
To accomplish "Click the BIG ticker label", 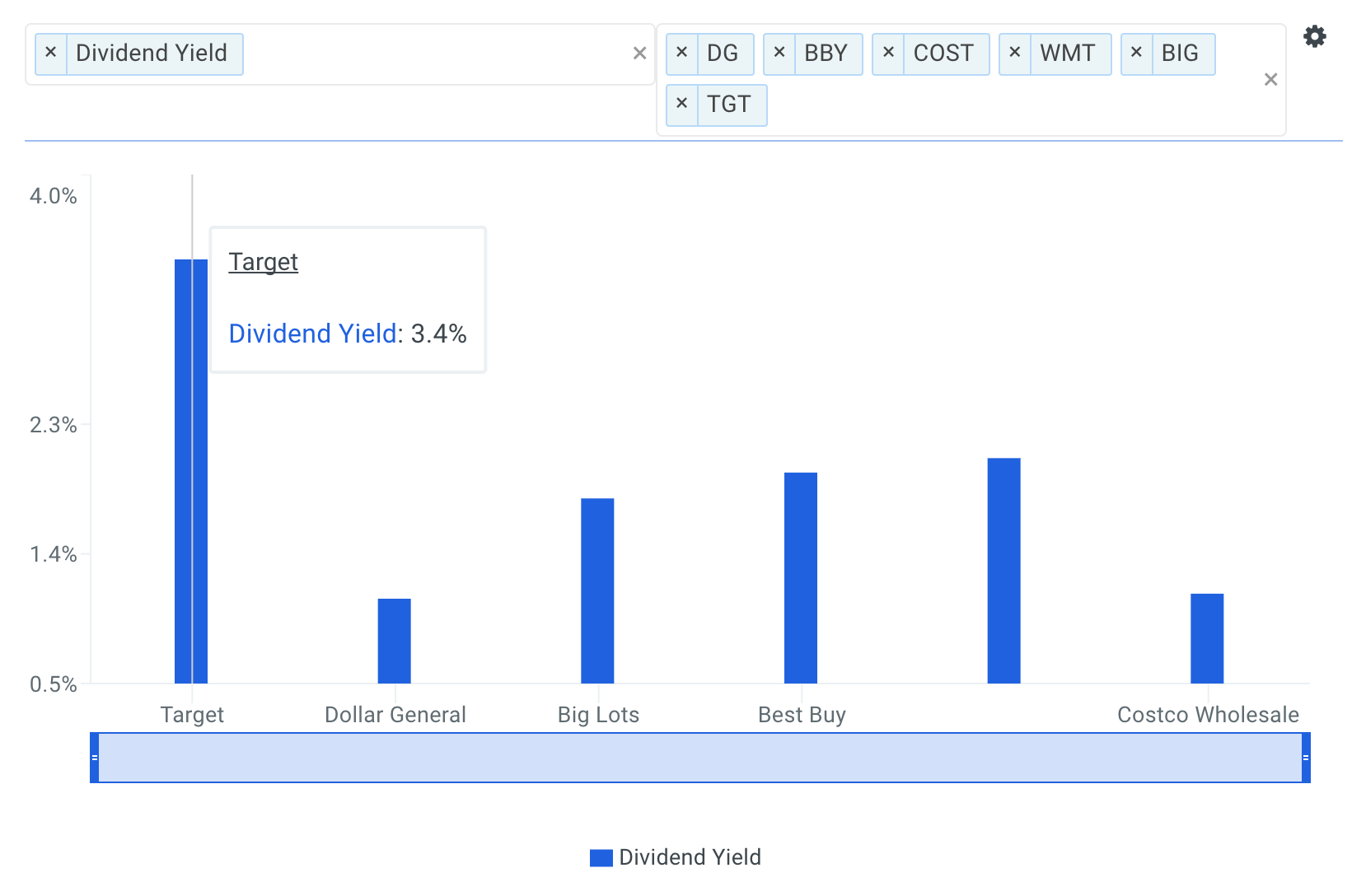I will (1180, 54).
